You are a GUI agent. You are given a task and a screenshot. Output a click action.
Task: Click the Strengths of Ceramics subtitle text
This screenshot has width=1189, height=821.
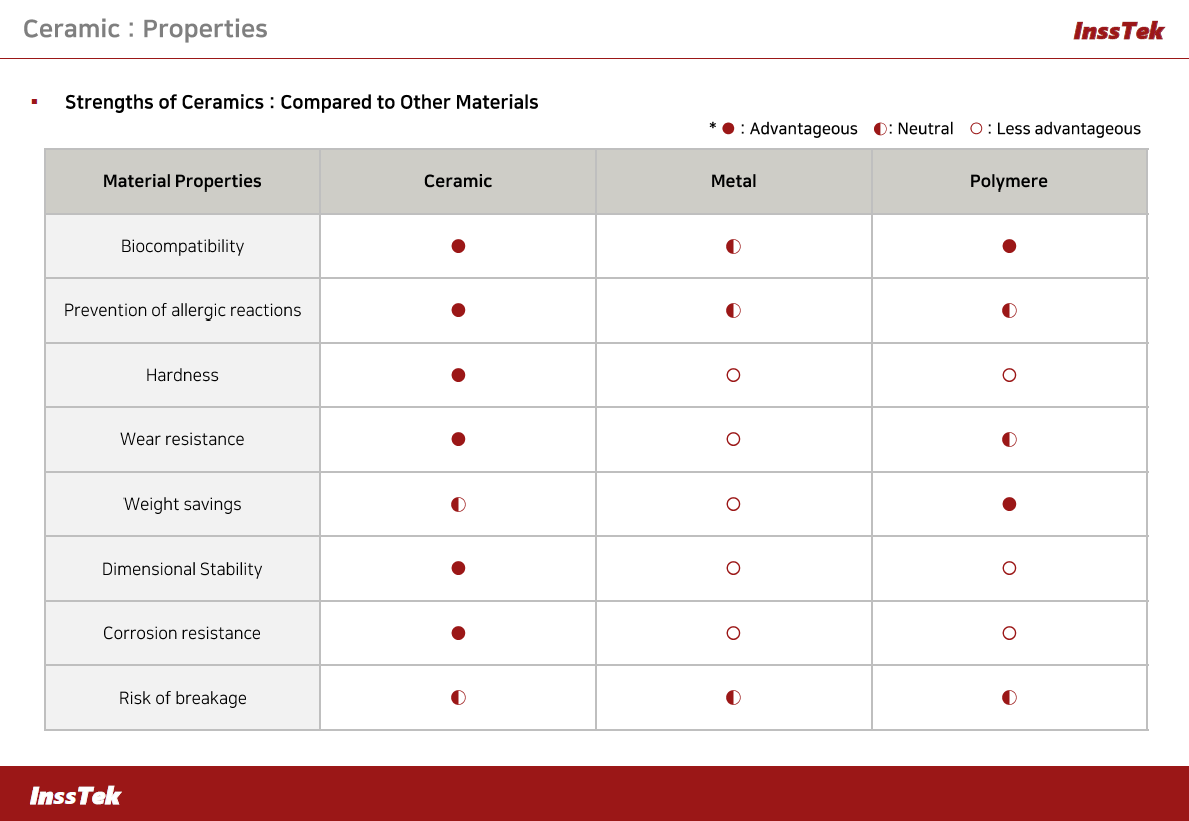click(301, 102)
